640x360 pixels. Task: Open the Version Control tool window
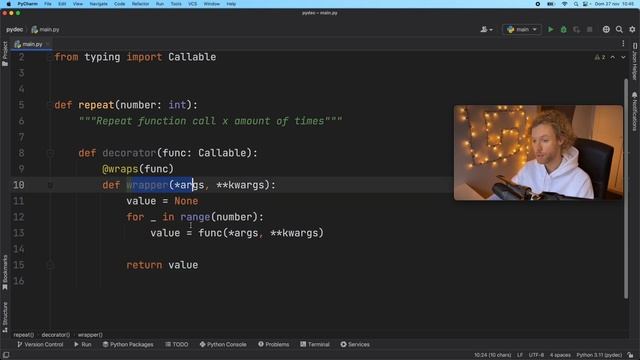(40, 344)
